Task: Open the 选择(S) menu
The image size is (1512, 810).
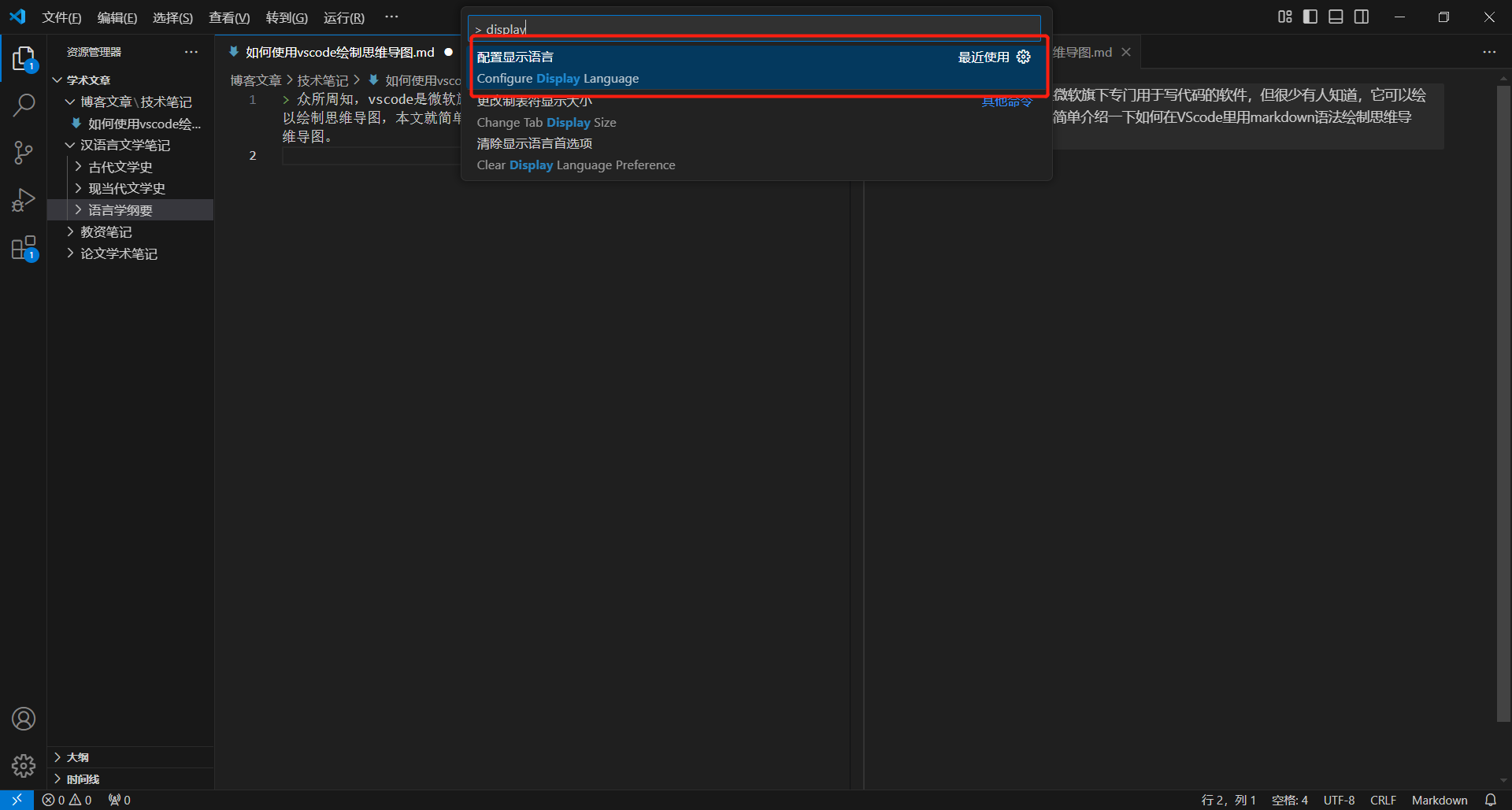Action: point(172,17)
